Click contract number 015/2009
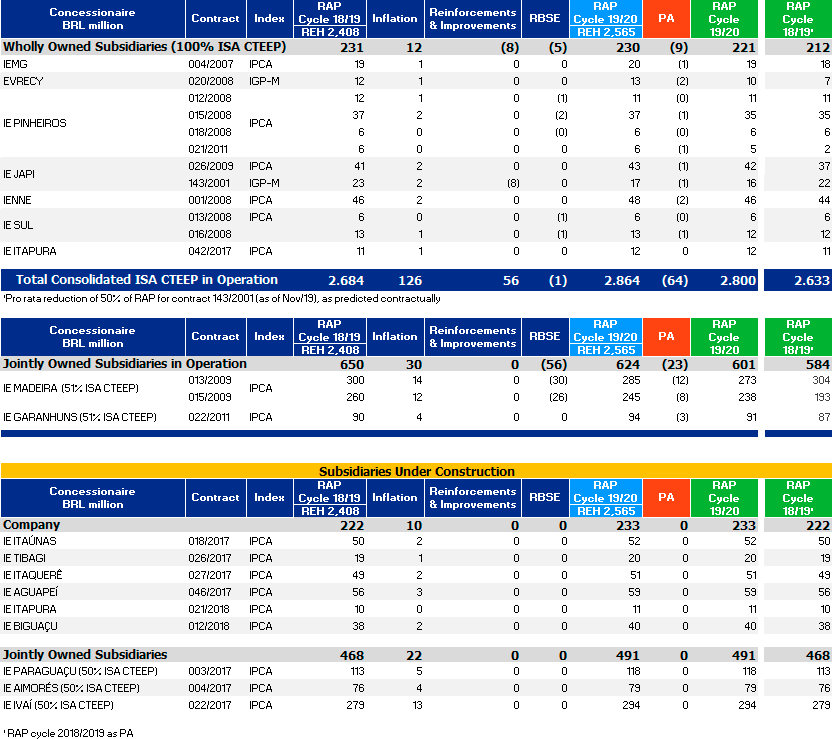 [x=211, y=397]
